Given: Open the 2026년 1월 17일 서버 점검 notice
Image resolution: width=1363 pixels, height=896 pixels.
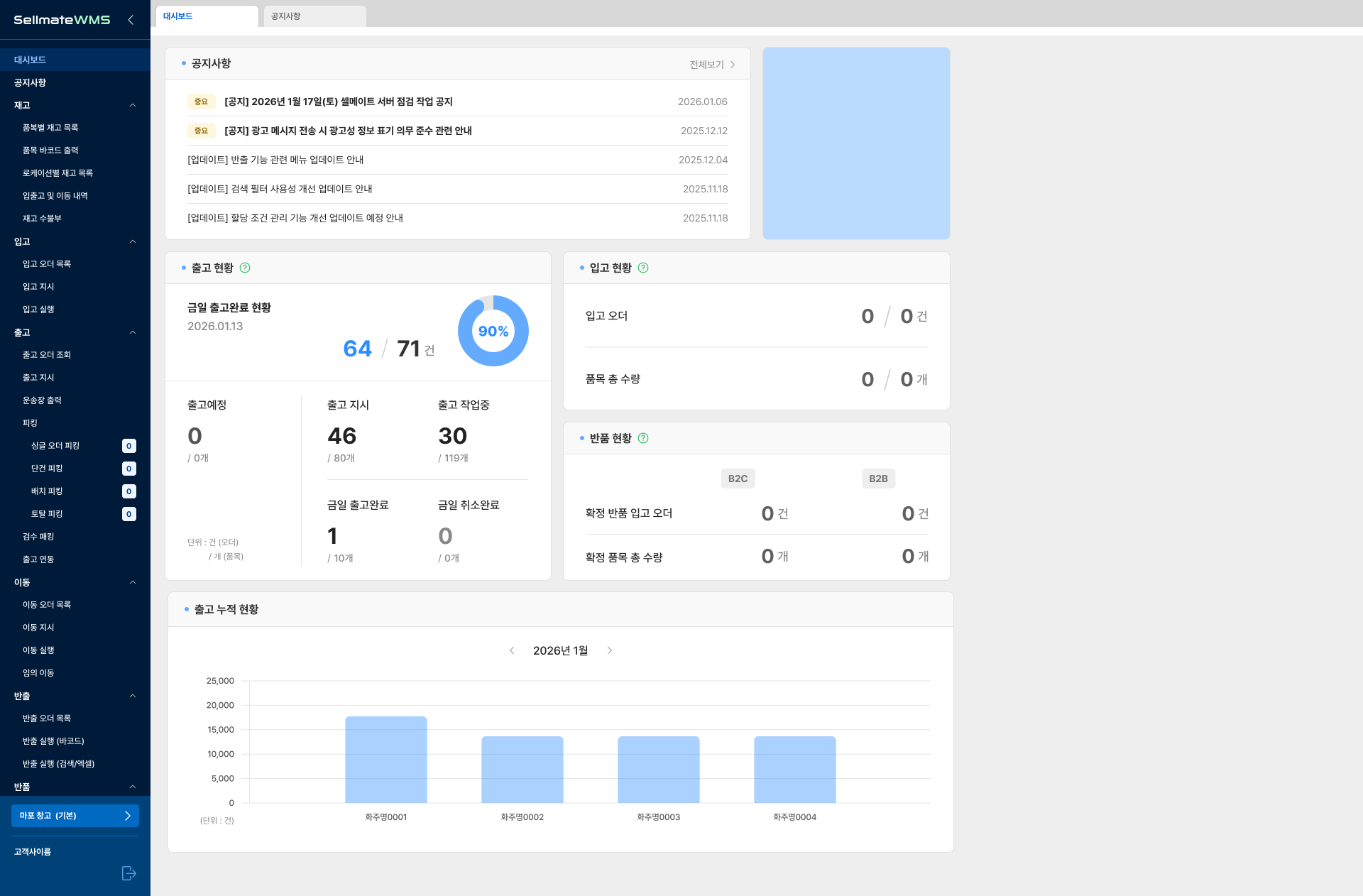Looking at the screenshot, I should [x=339, y=102].
